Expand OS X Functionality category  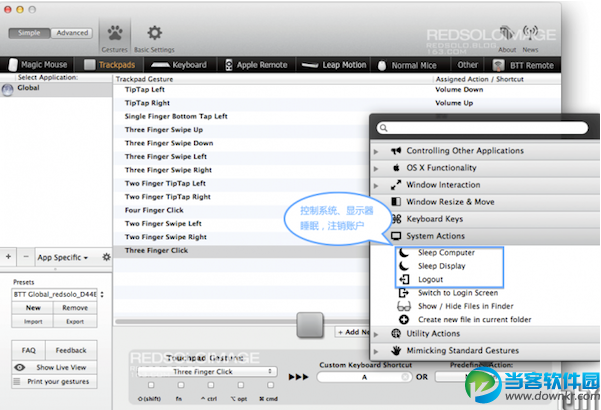[376, 169]
